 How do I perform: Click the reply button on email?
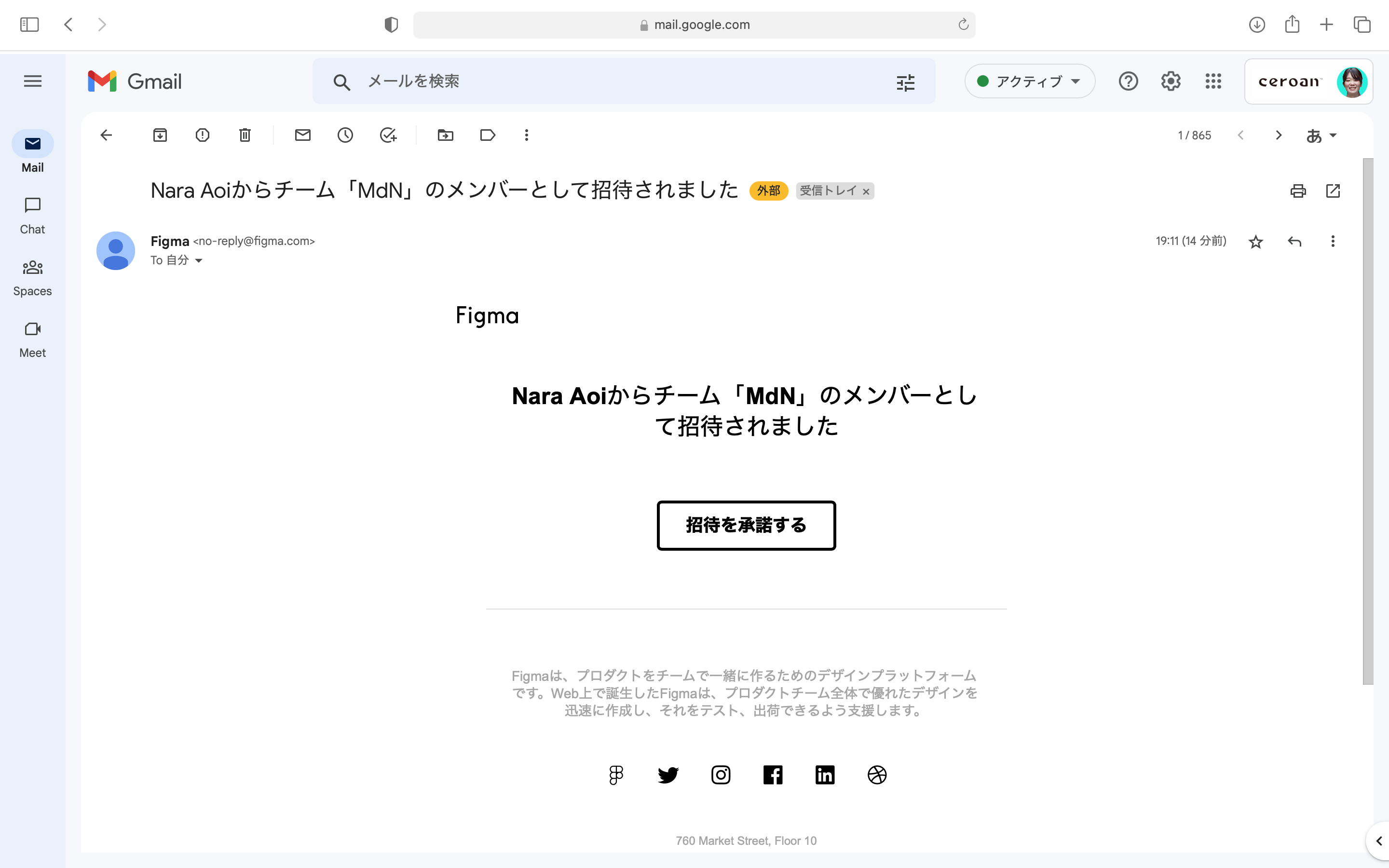coord(1294,241)
